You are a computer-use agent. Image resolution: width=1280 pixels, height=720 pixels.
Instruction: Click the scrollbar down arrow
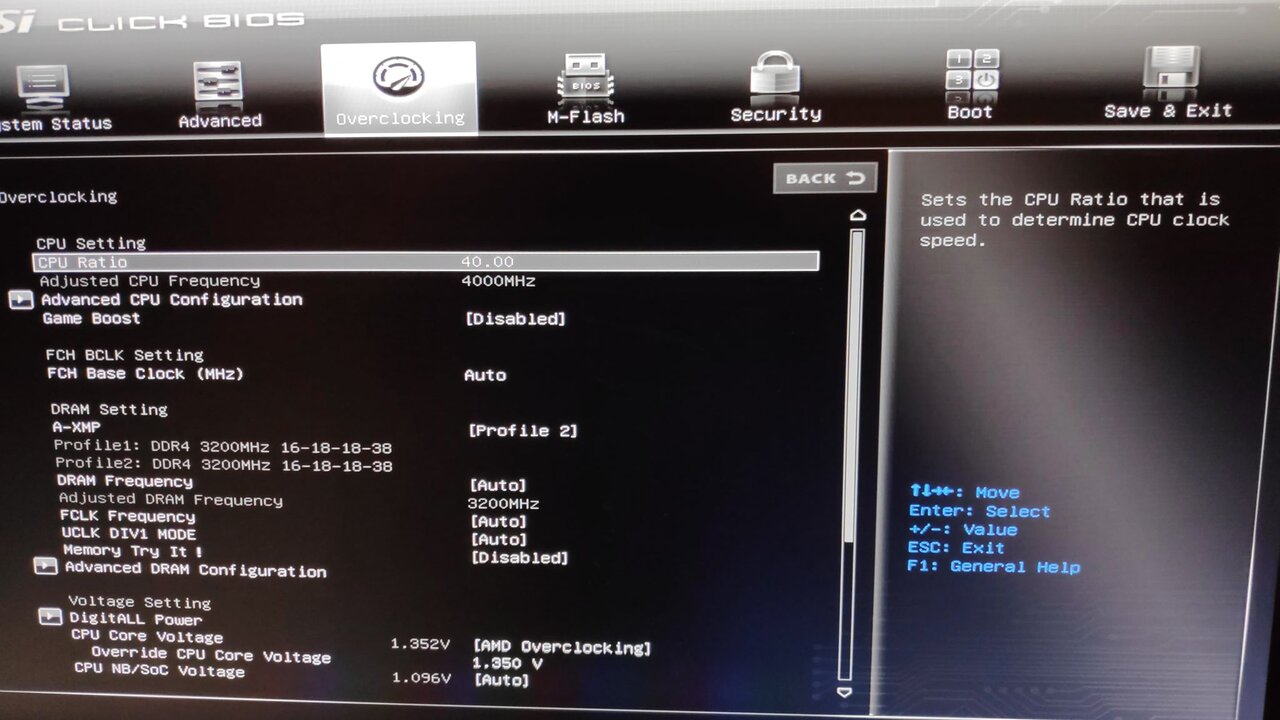845,692
